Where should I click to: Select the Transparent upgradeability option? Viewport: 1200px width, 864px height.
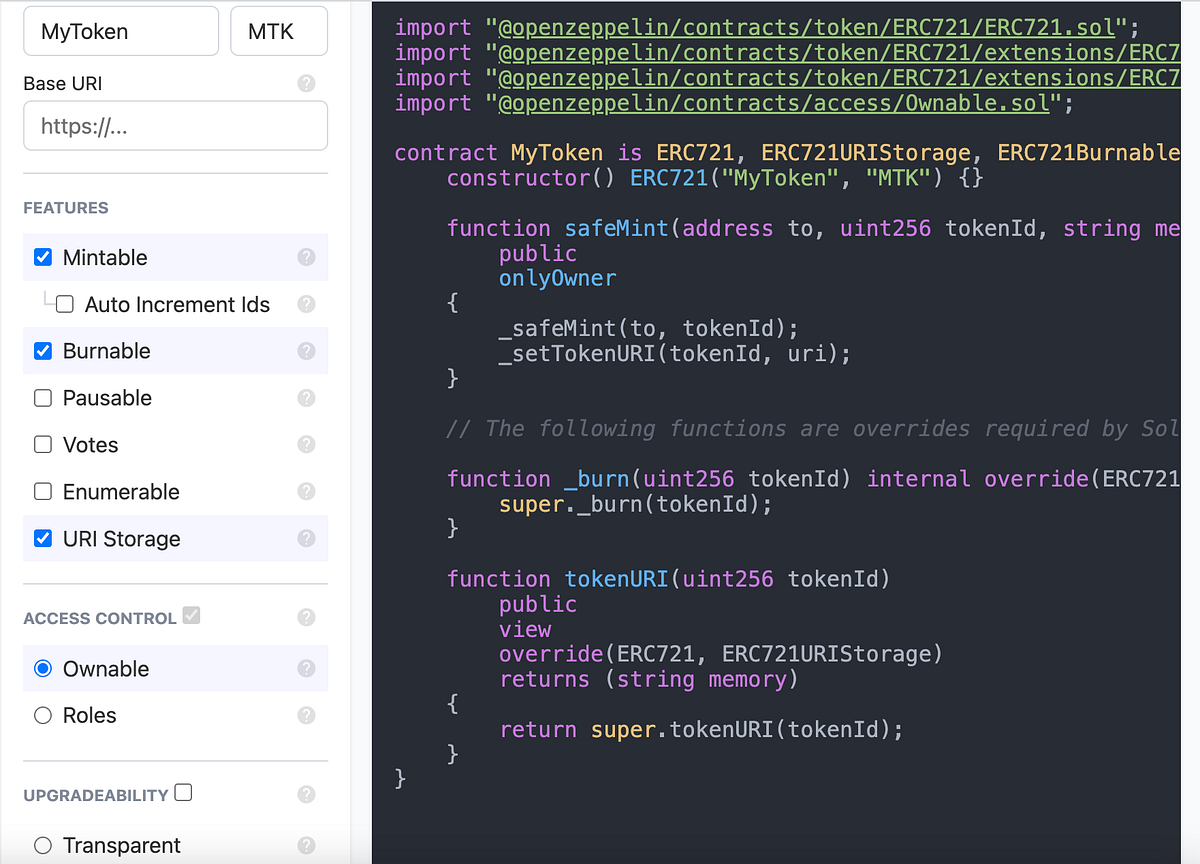click(x=42, y=845)
